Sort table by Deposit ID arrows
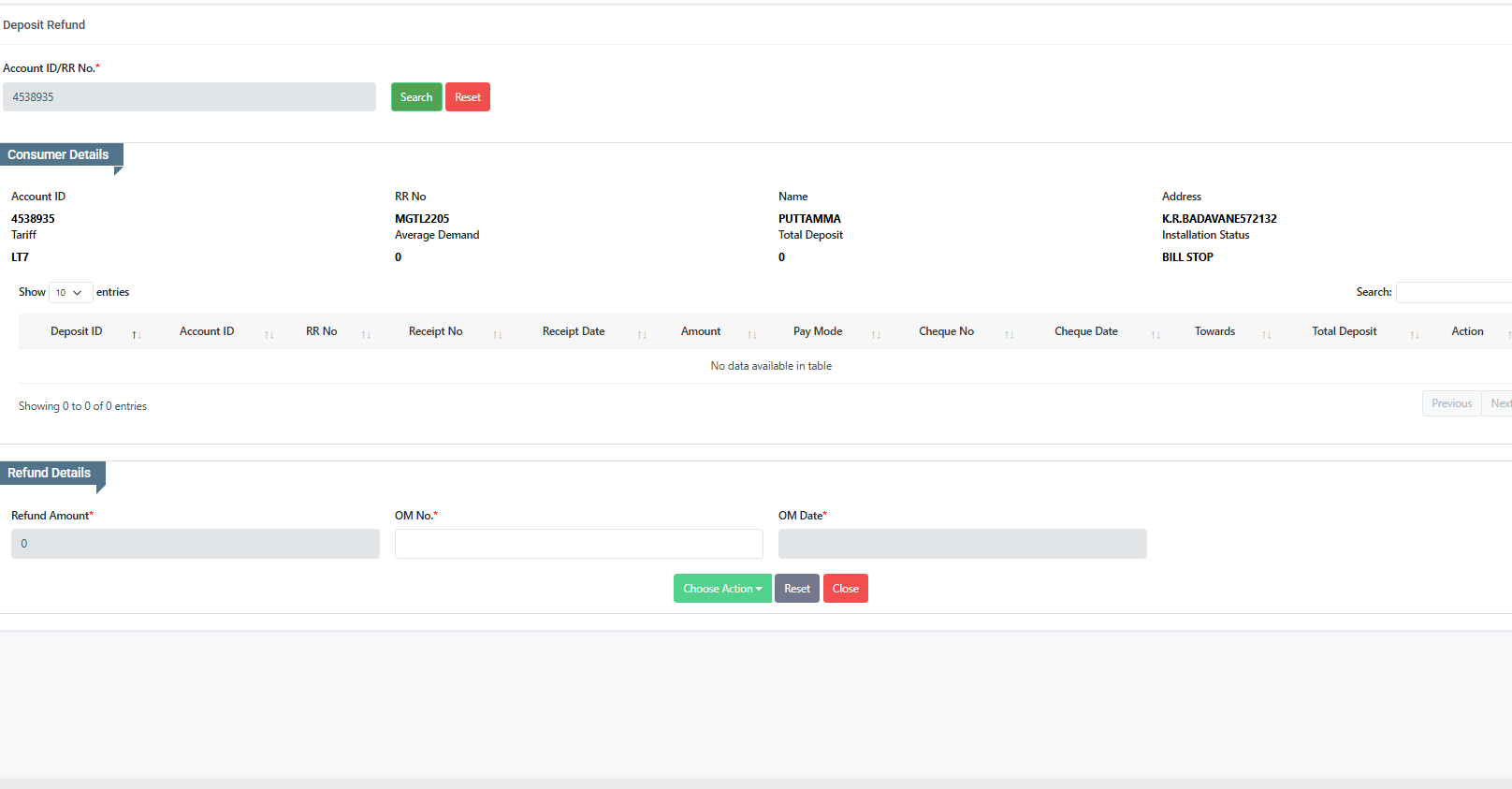 point(137,334)
